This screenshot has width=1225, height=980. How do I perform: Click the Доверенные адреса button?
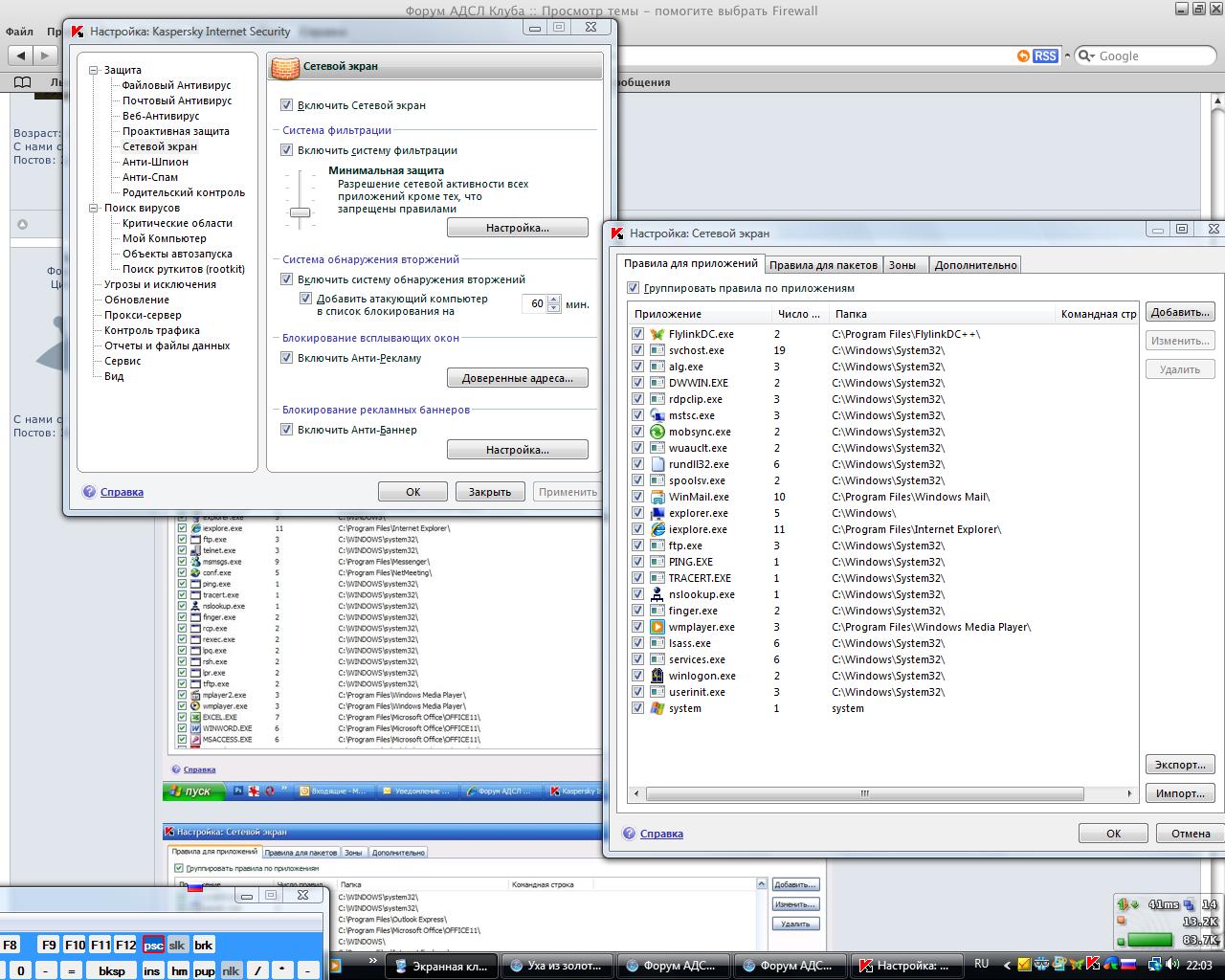(x=518, y=378)
